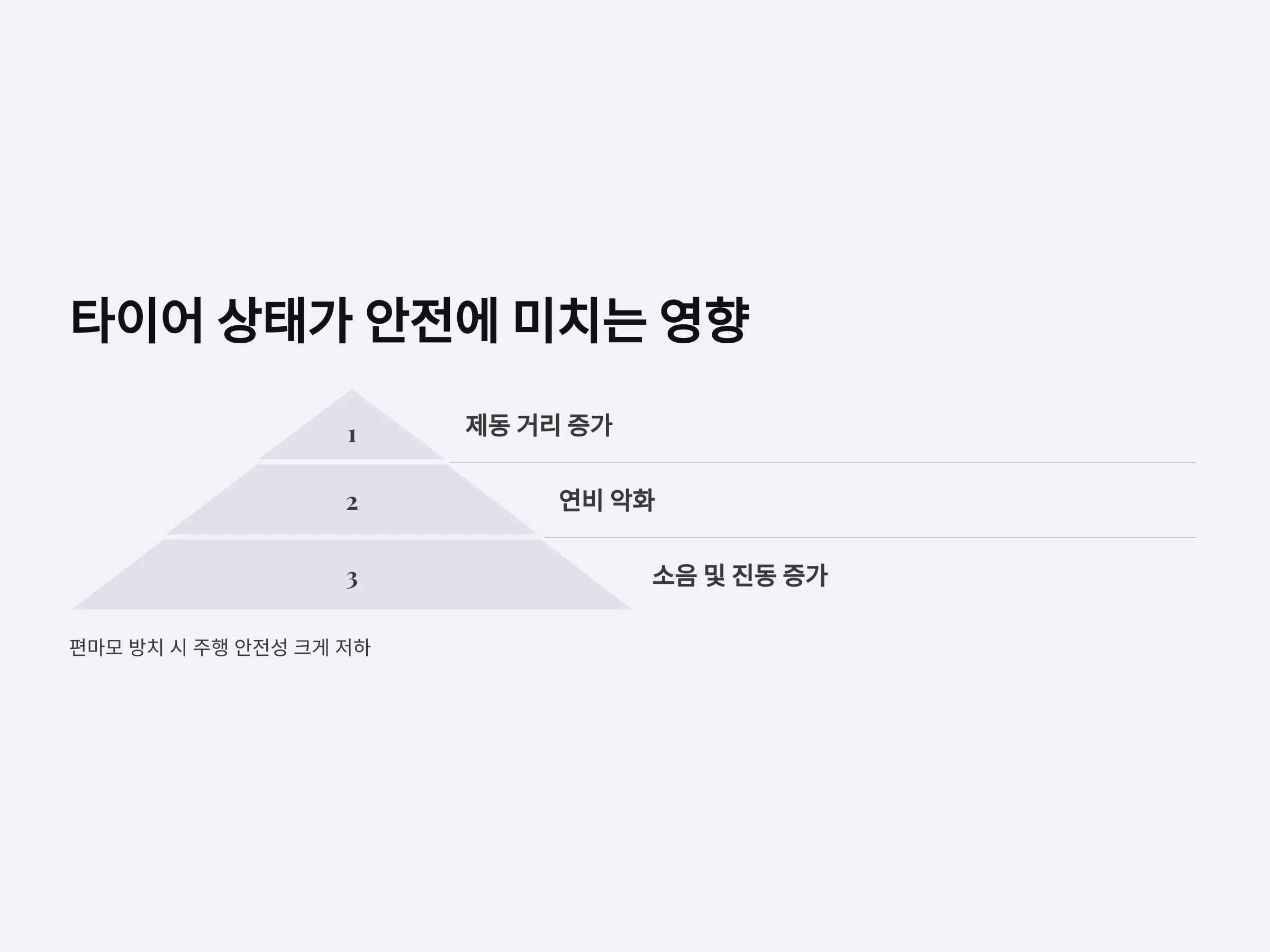Click the word 편마모 in the caption
1270x952 pixels.
click(x=96, y=647)
